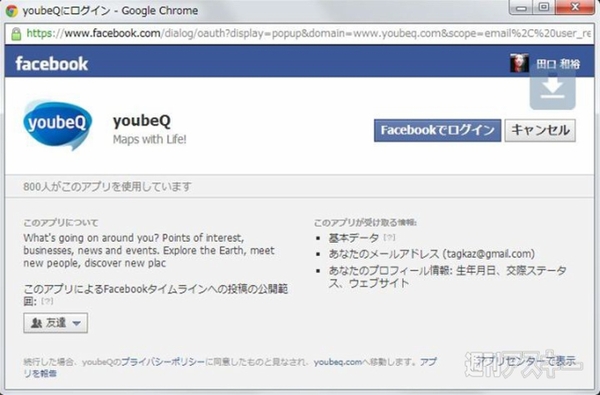Image resolution: width=600 pixels, height=395 pixels.
Task: Click the URL address bar field
Action: click(x=300, y=34)
